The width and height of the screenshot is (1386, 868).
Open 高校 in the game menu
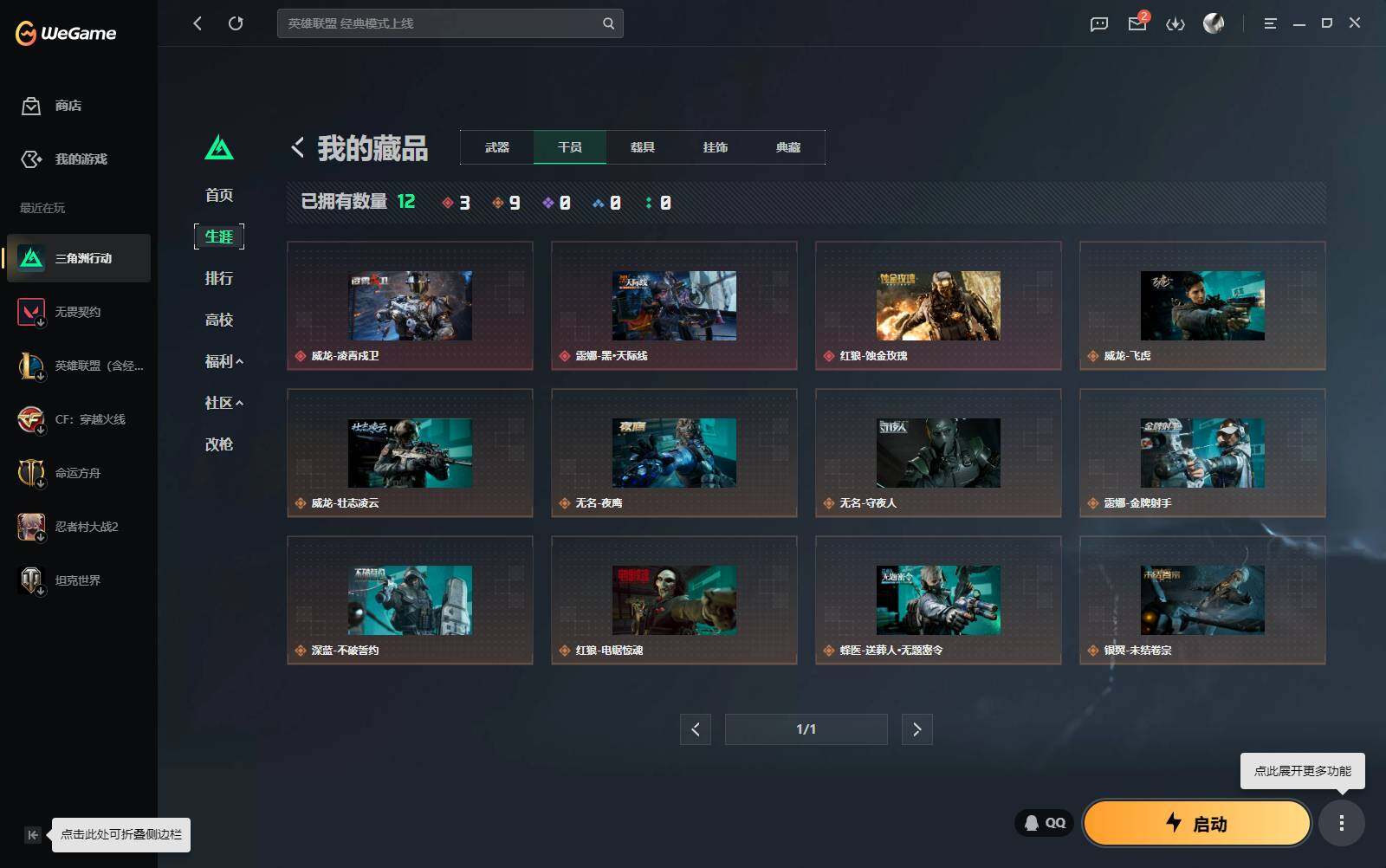pos(219,320)
